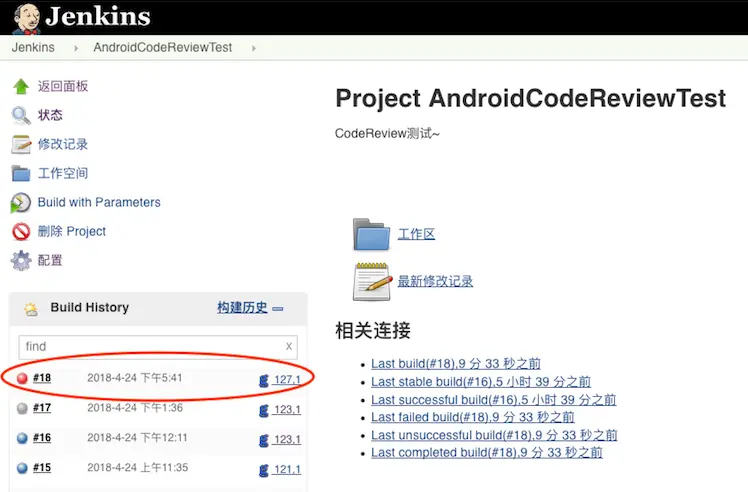Image resolution: width=748 pixels, height=492 pixels.
Task: Open the Last build(#18) link
Action: 456,364
